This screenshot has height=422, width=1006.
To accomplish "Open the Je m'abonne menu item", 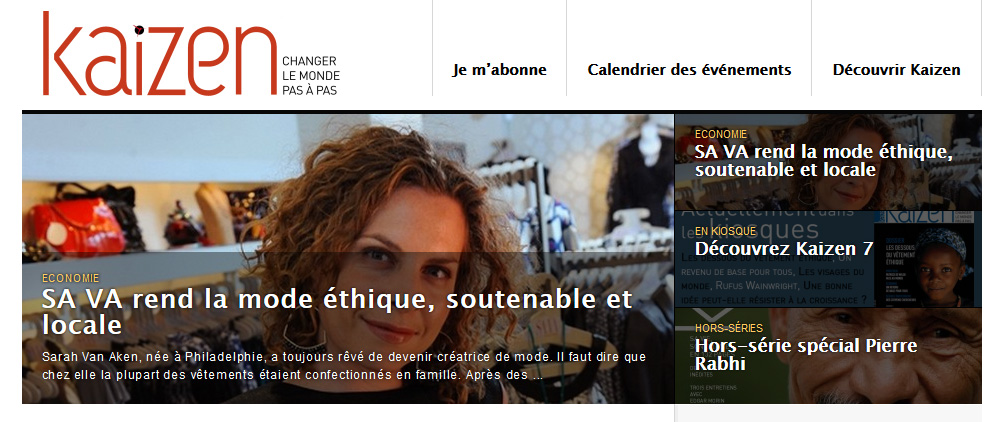I will pos(499,70).
